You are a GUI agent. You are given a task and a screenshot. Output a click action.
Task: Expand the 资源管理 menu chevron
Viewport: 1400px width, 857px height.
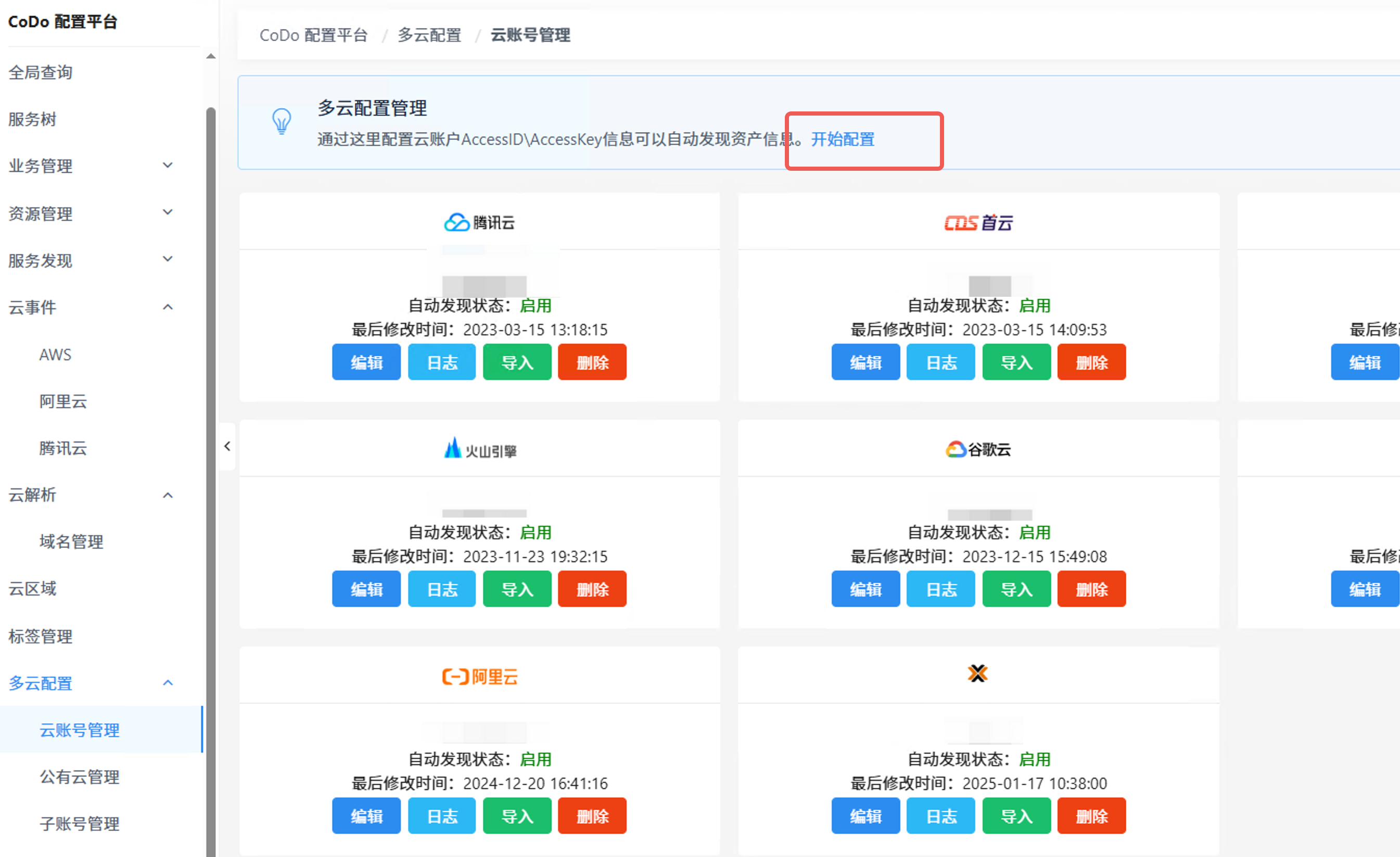coord(168,212)
